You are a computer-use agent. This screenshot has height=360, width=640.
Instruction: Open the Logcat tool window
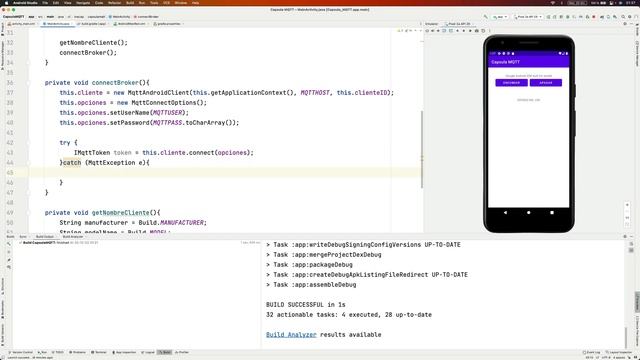pos(148,352)
